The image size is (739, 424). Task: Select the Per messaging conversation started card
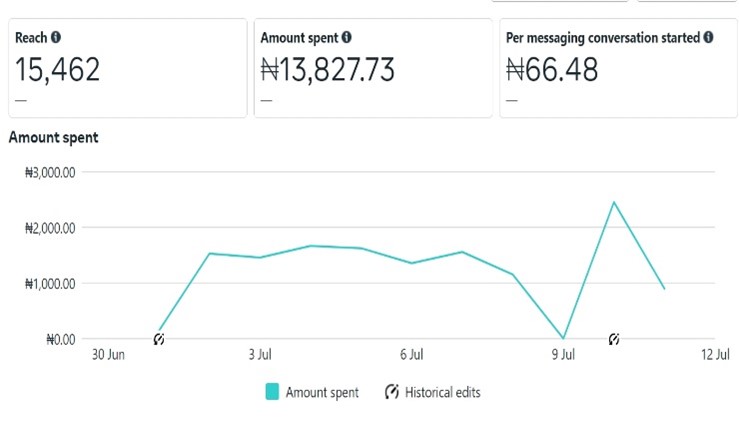tap(618, 68)
